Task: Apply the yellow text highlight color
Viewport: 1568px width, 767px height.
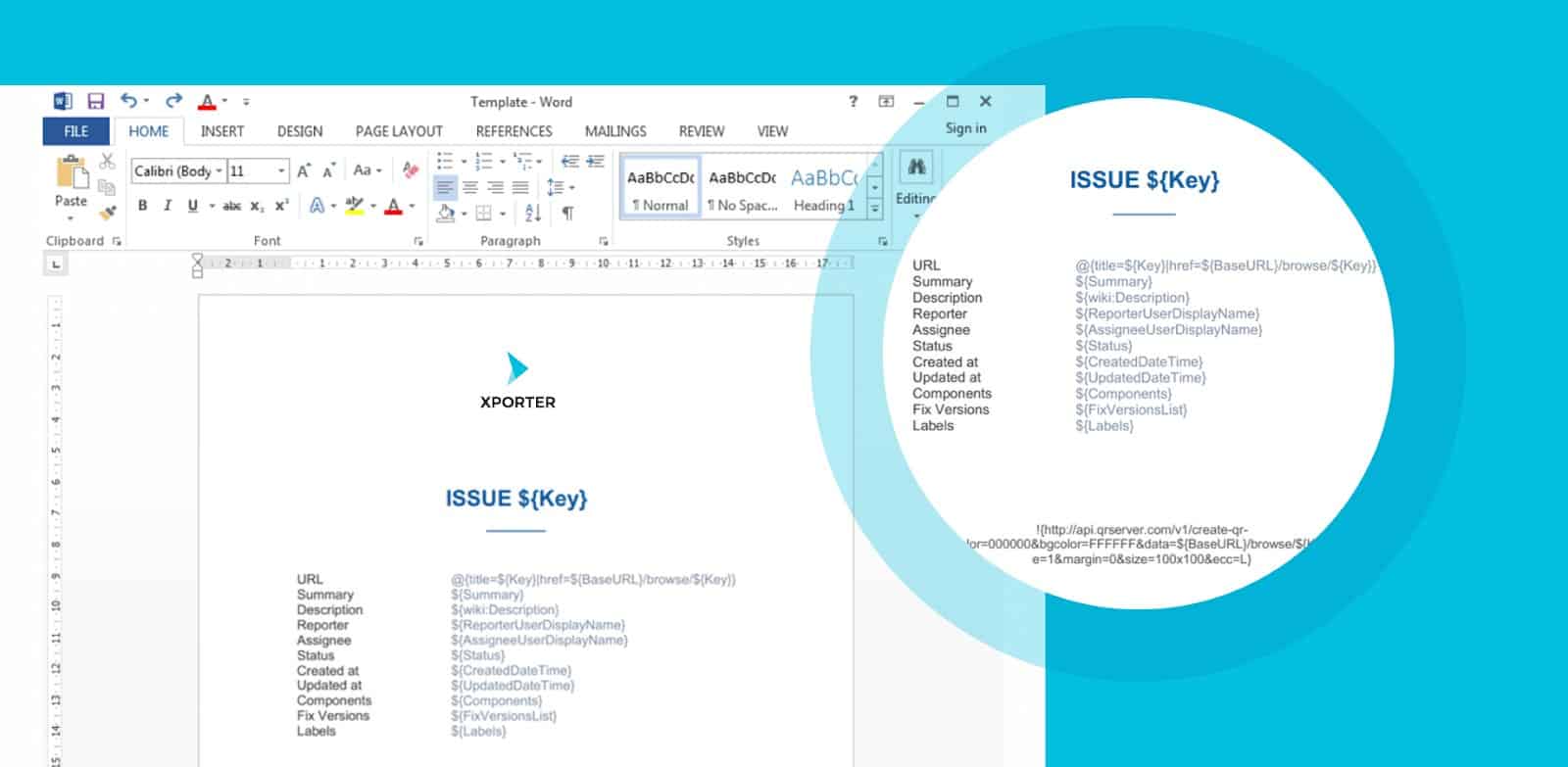Action: coord(354,206)
